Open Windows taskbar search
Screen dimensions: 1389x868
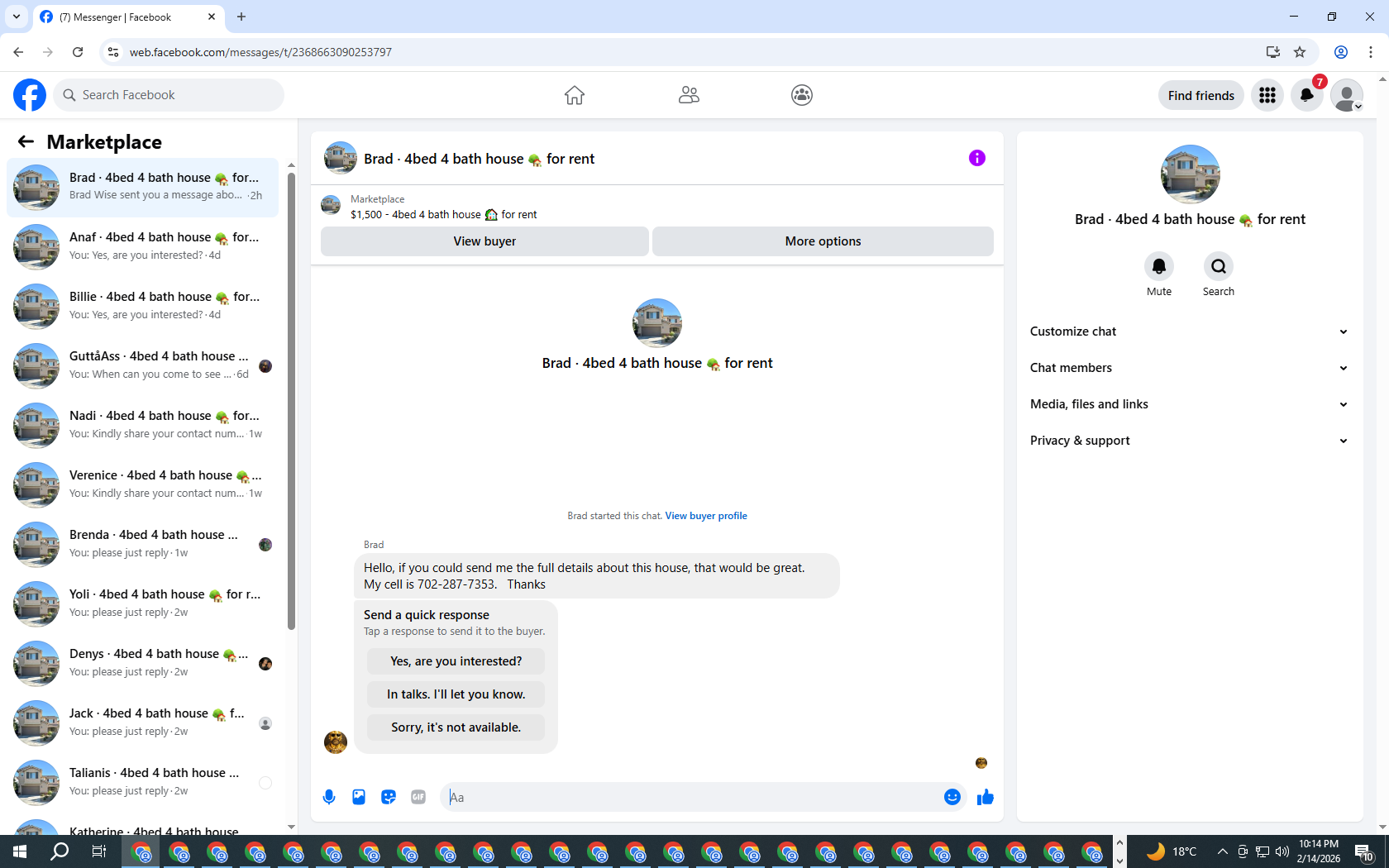click(60, 851)
